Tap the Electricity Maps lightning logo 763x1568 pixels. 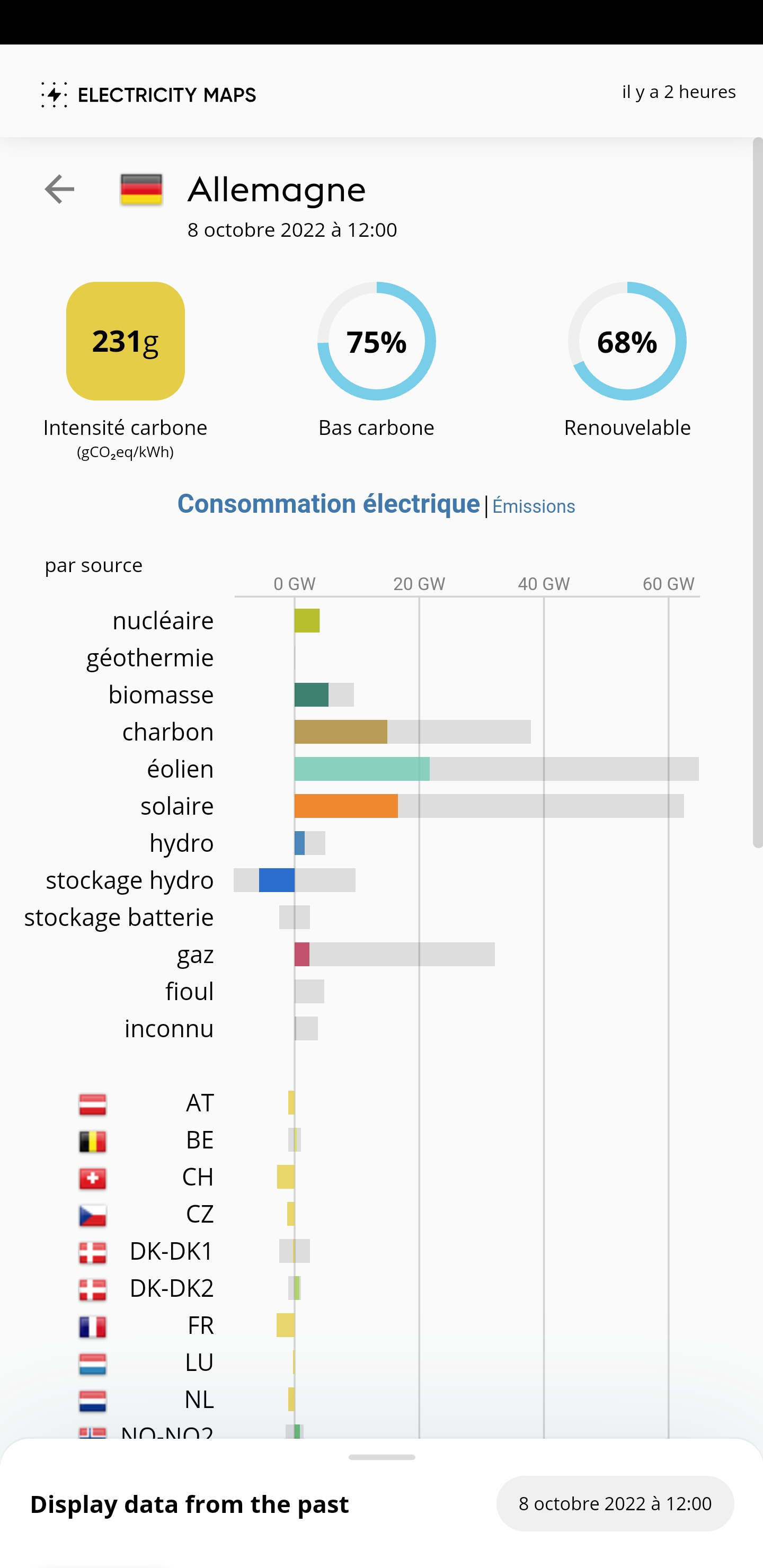coord(54,95)
